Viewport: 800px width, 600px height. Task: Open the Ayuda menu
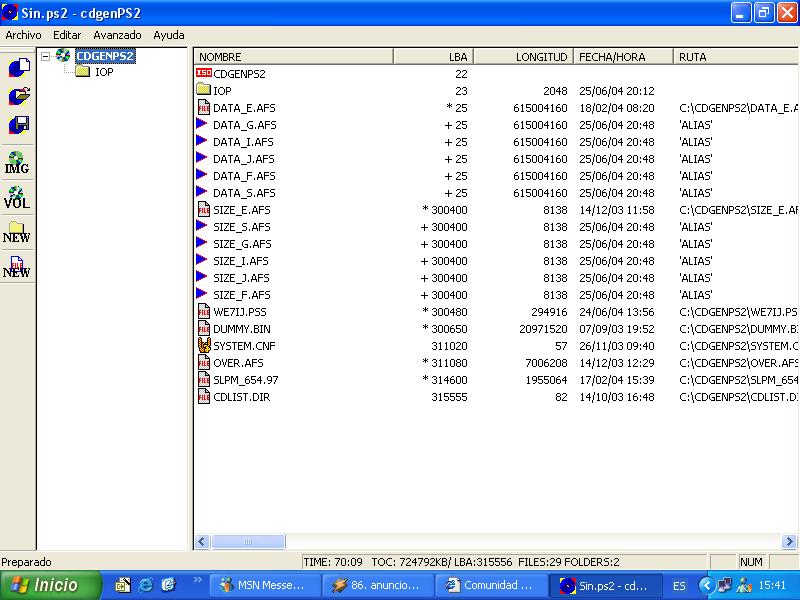tap(169, 35)
